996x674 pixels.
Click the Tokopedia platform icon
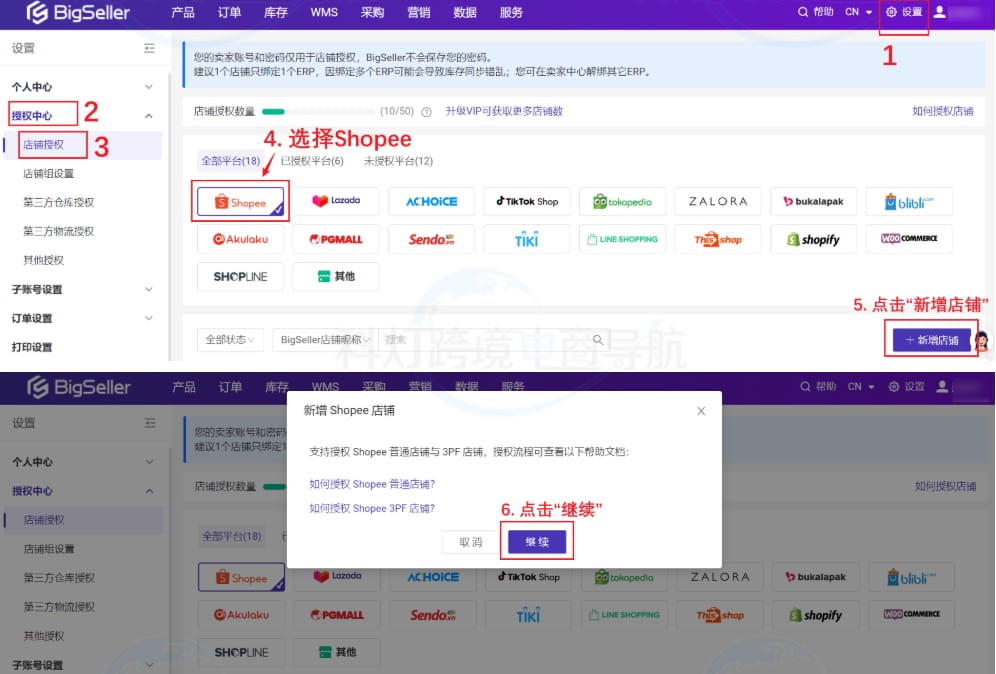[x=622, y=201]
